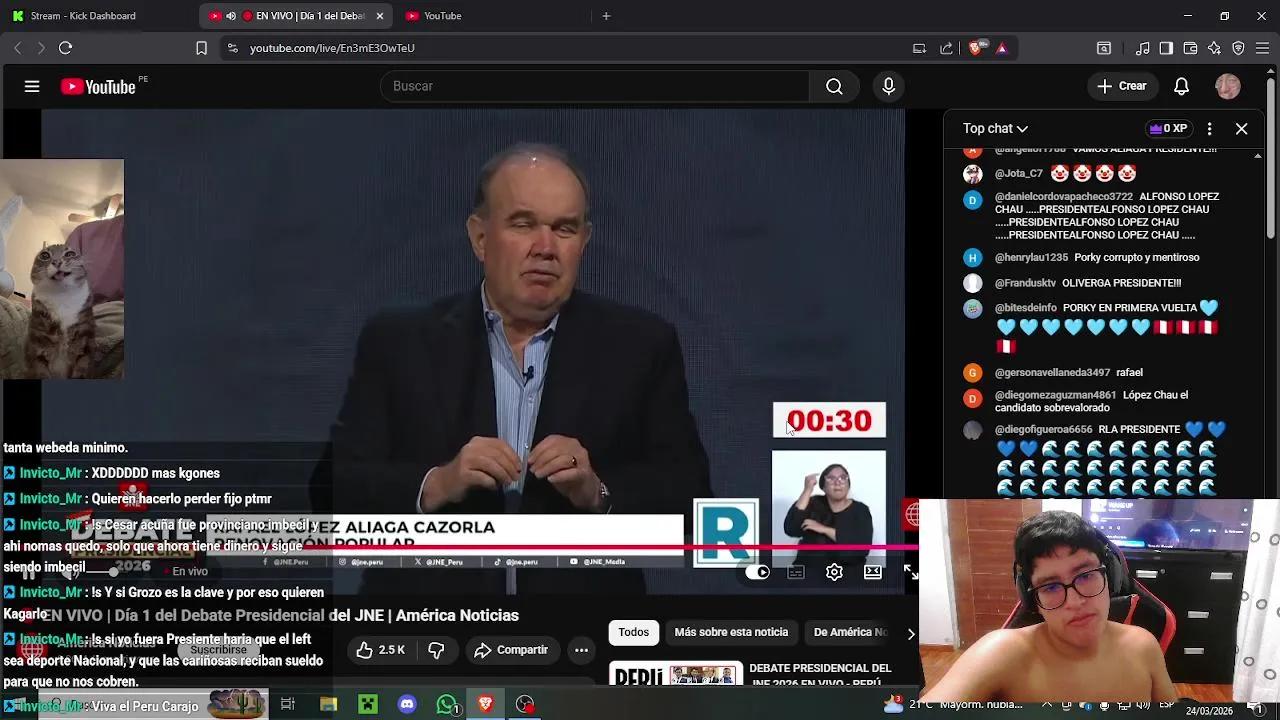Image resolution: width=1280 pixels, height=720 pixels.
Task: Open the YouTube notifications bell
Action: [1181, 86]
